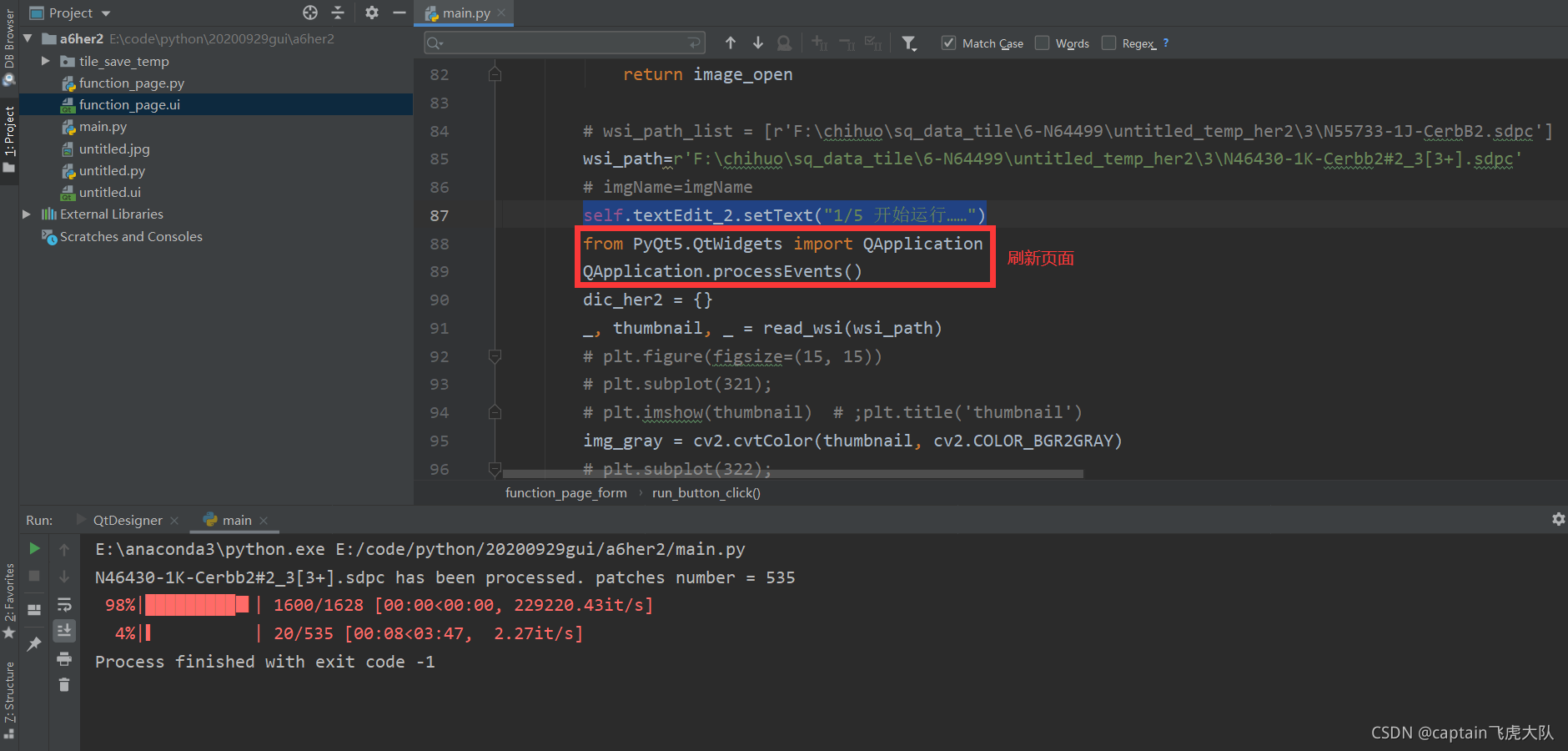Click line number 87 in gutter
1568x751 pixels.
pos(440,215)
